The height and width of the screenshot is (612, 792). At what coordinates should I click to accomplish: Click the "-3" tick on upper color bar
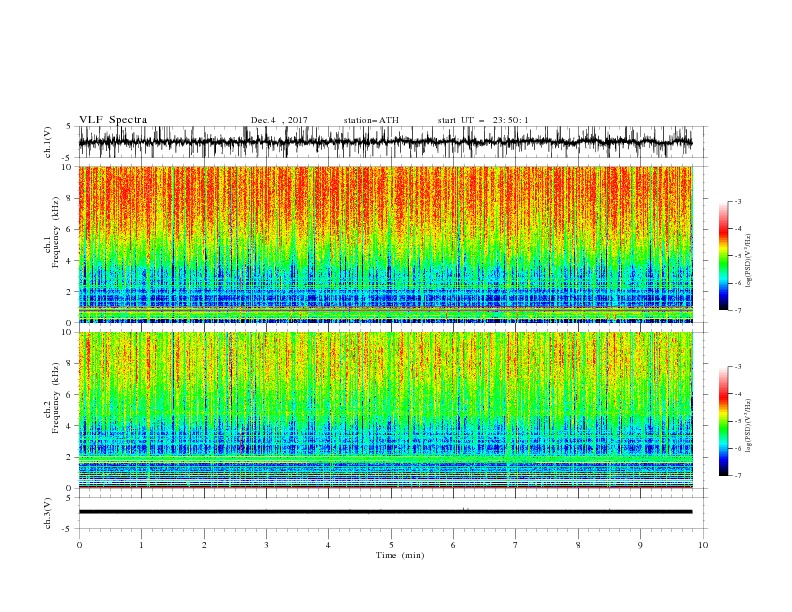click(x=737, y=201)
